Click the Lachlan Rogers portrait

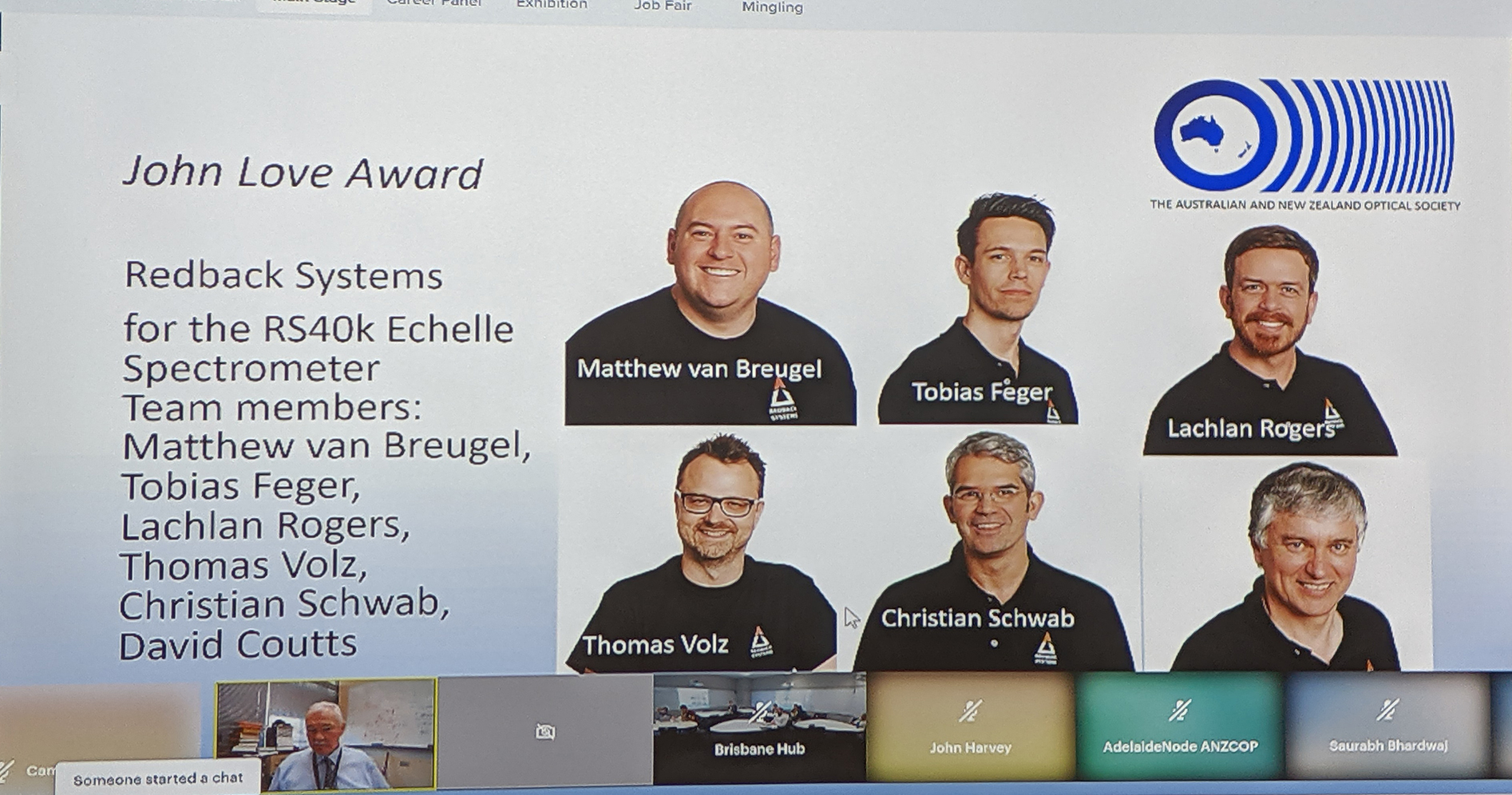[1270, 340]
